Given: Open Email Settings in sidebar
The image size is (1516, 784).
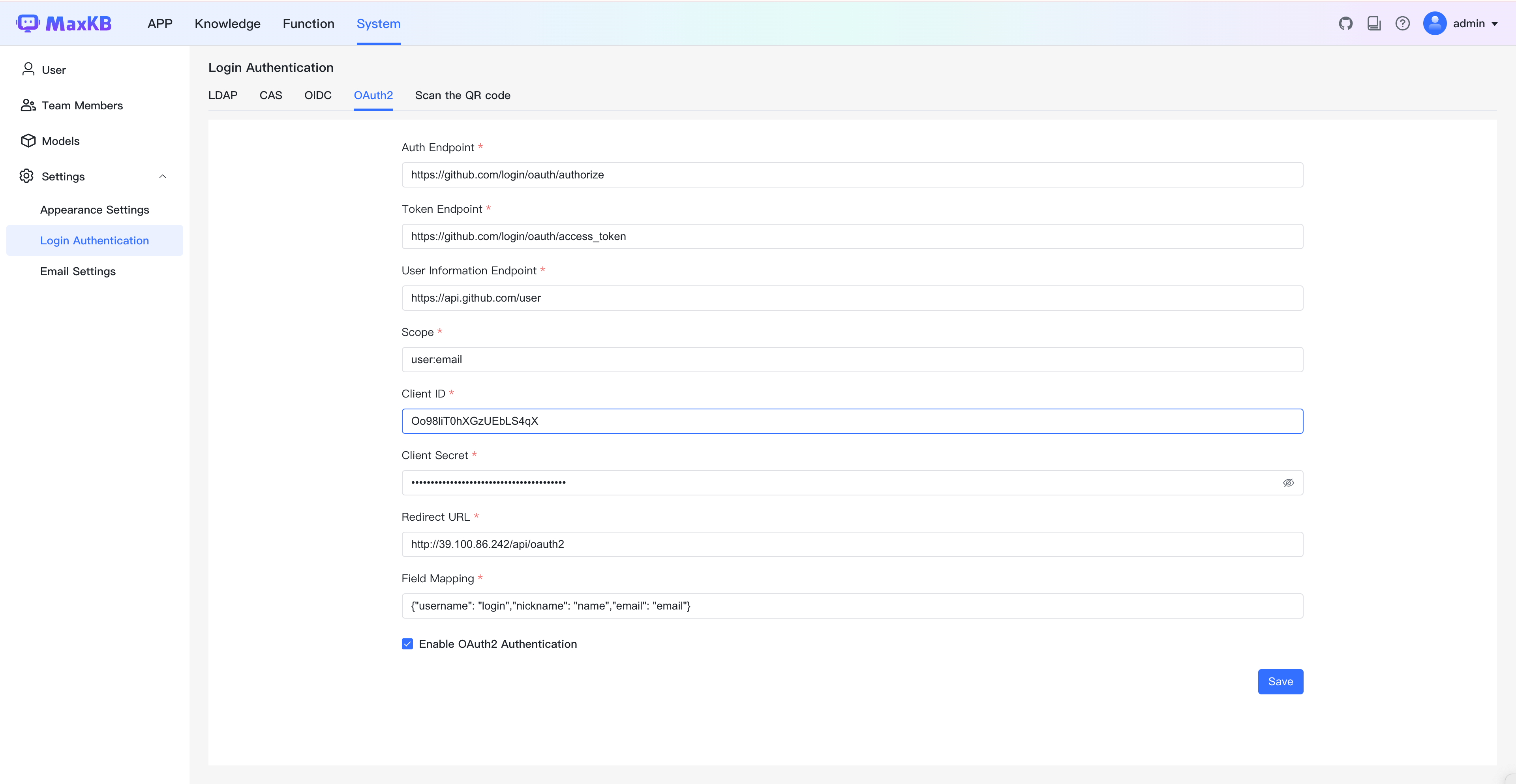Looking at the screenshot, I should pyautogui.click(x=78, y=271).
